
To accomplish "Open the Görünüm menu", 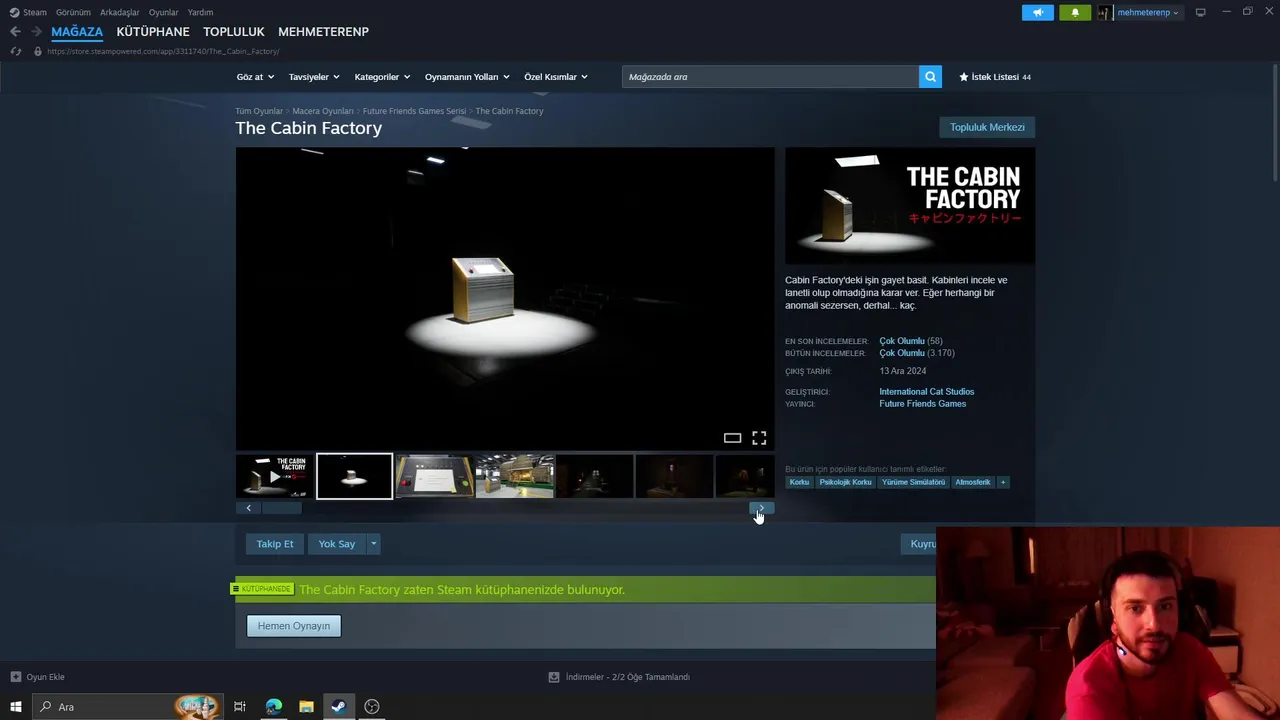I will 73,13.
